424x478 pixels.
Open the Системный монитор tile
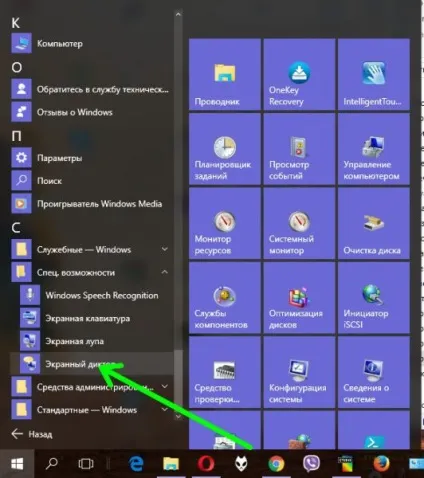299,223
